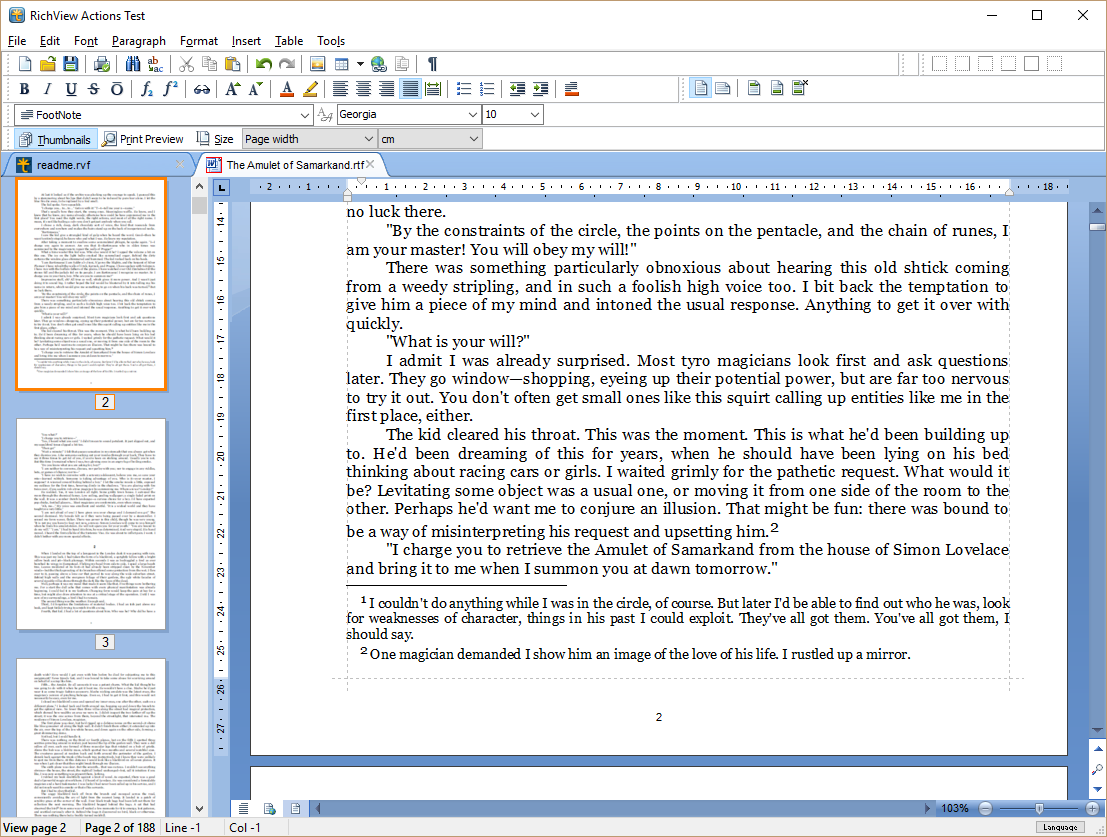Select the Strikethrough text icon
Viewport: 1107px width, 837px height.
[93, 89]
